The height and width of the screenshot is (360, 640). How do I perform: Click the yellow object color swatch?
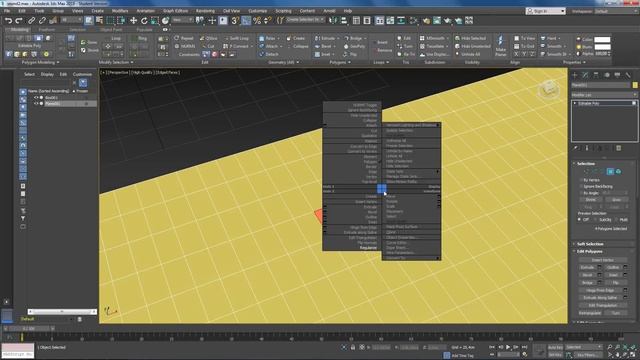pyautogui.click(x=635, y=85)
